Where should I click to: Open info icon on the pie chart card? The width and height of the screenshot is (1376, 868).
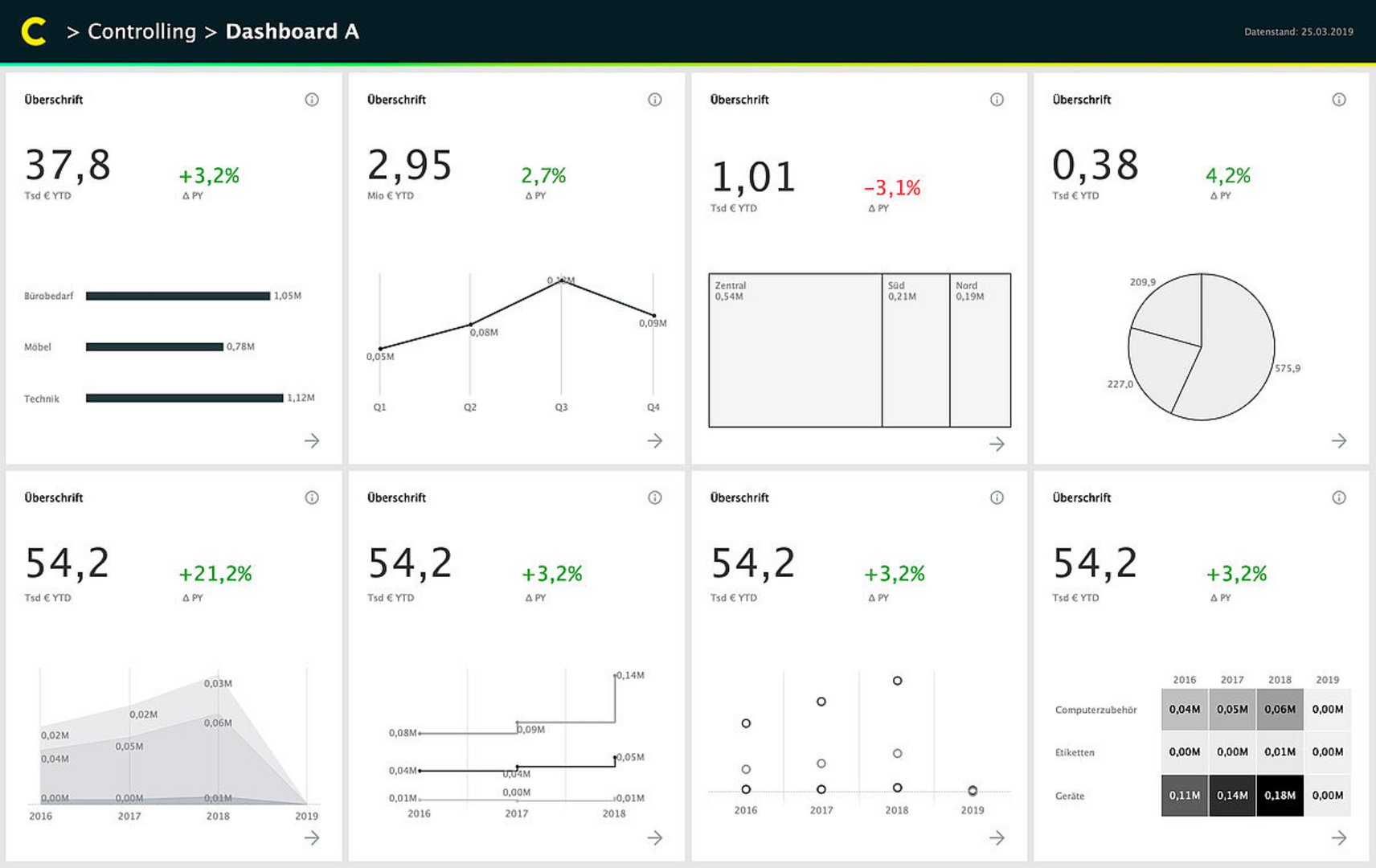coord(1339,100)
